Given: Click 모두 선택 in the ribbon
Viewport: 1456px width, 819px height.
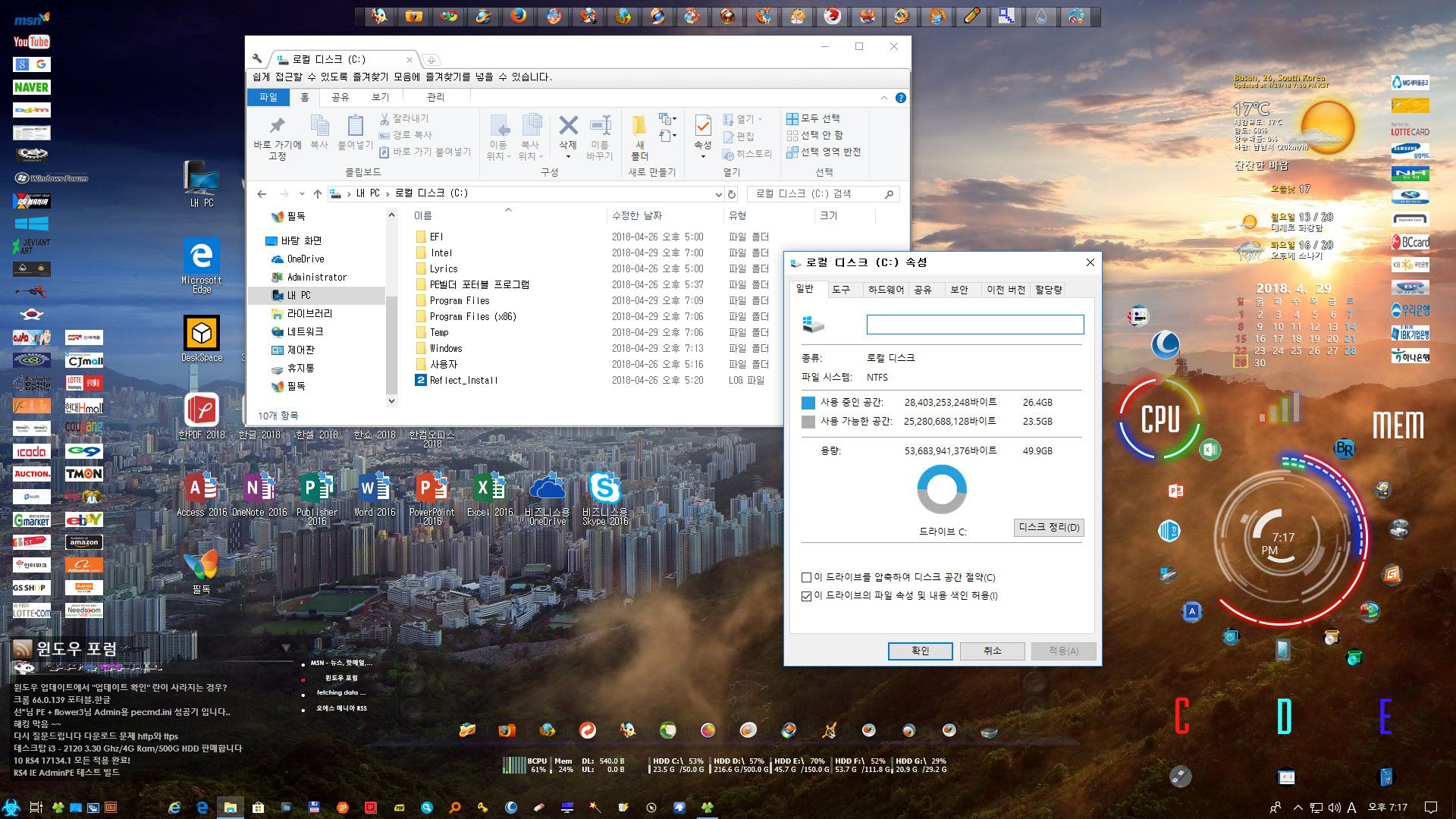Looking at the screenshot, I should 813,118.
